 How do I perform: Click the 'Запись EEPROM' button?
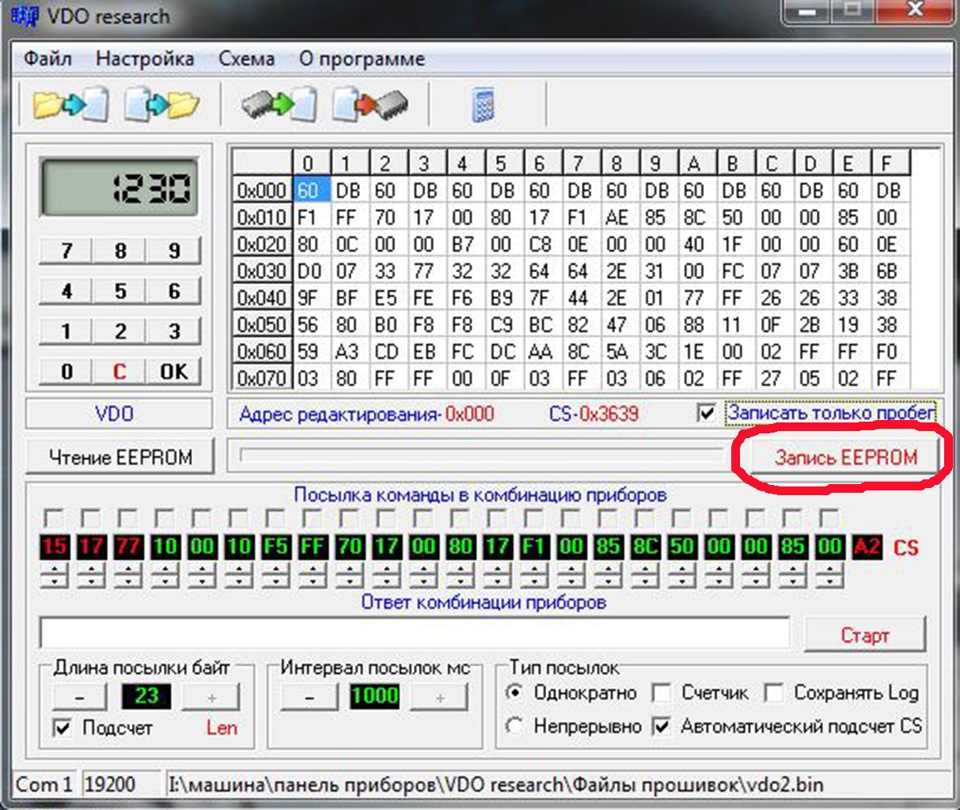point(846,457)
